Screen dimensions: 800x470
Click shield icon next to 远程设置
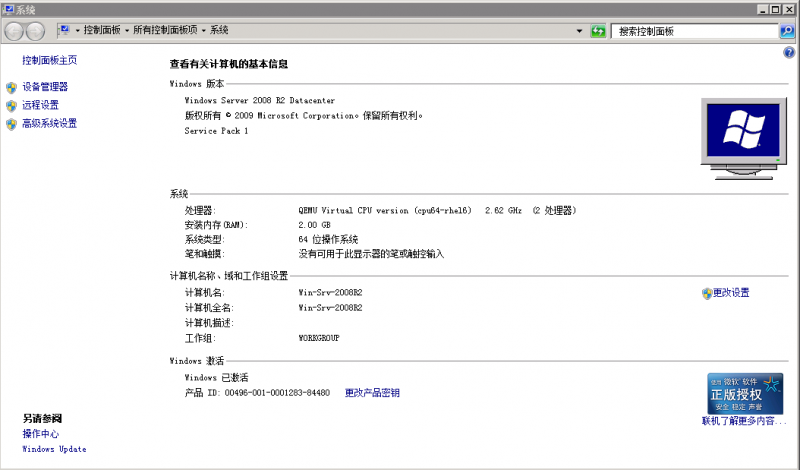tap(11, 106)
